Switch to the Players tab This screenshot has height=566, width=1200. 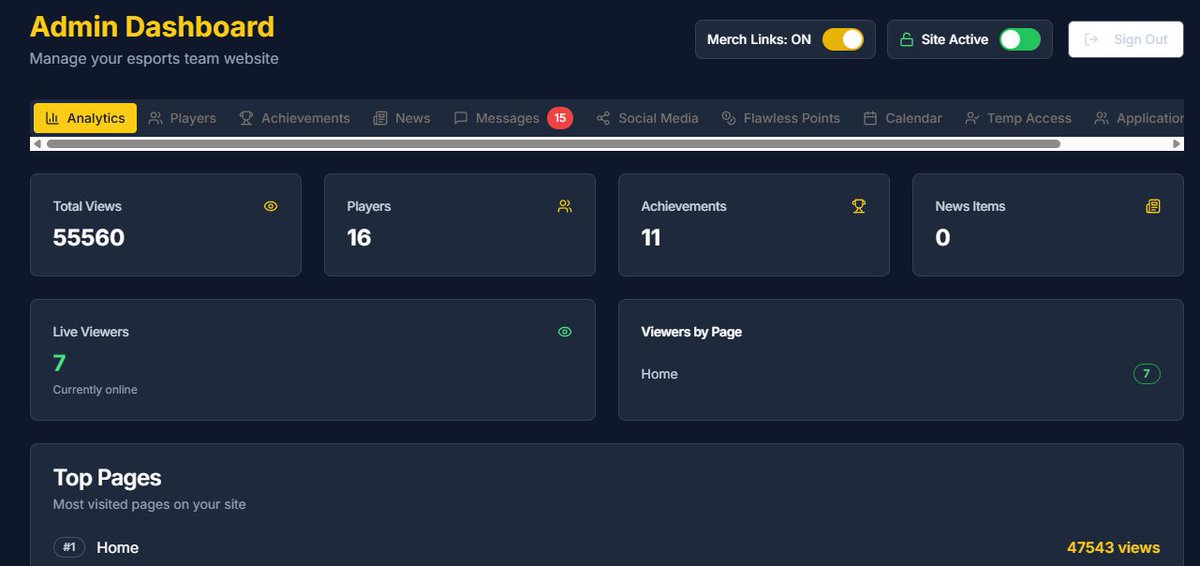click(182, 118)
